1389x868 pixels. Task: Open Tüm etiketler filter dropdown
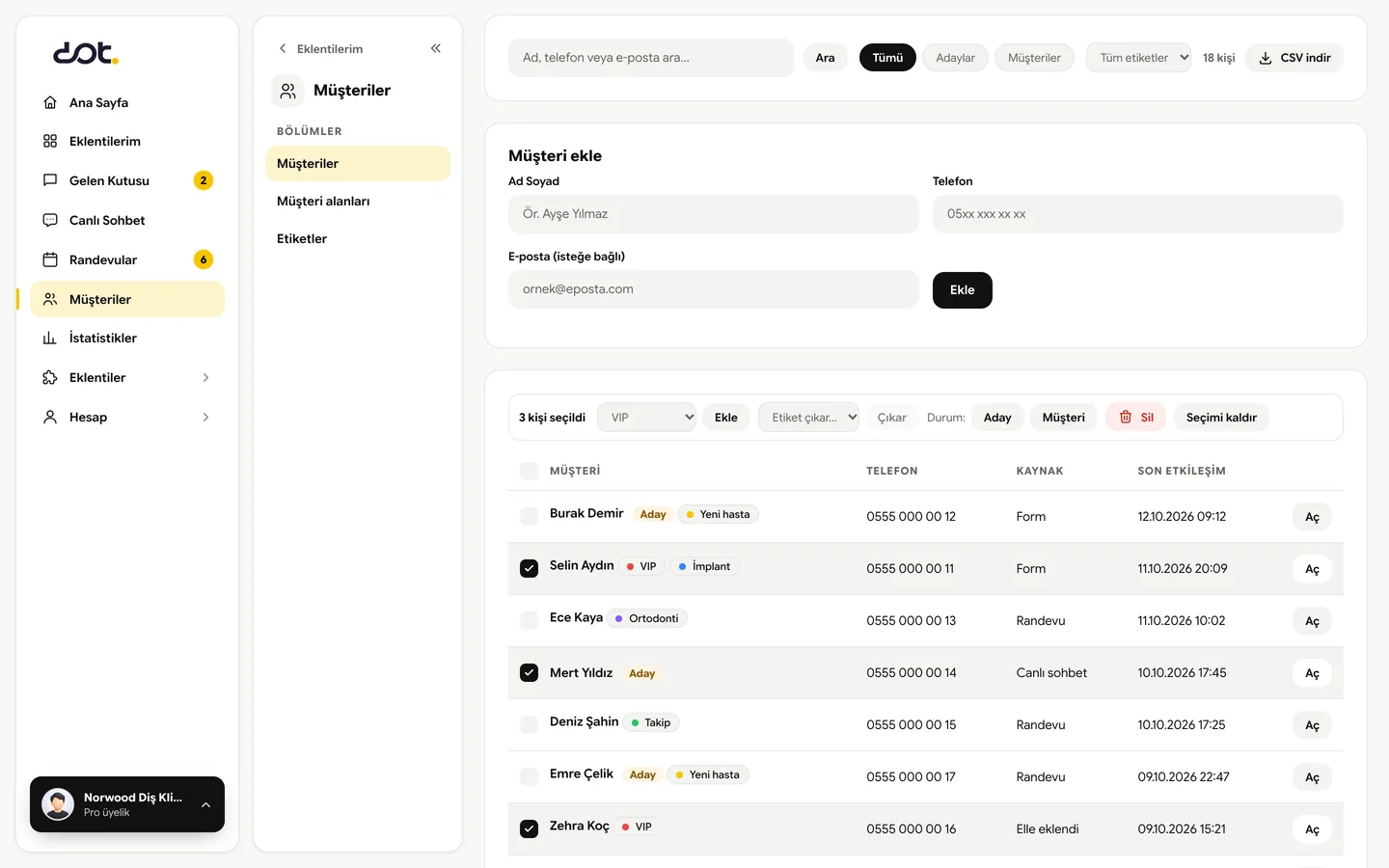(x=1138, y=58)
